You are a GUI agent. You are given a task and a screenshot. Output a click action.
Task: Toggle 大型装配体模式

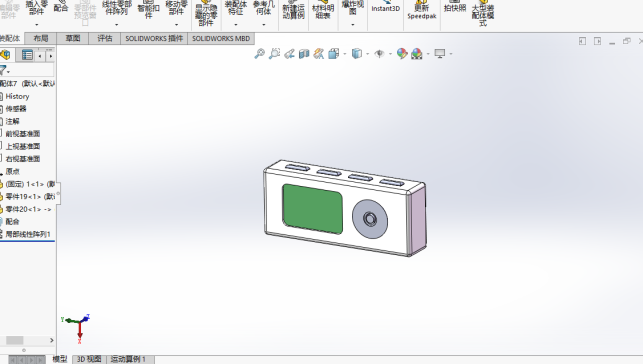pos(483,14)
